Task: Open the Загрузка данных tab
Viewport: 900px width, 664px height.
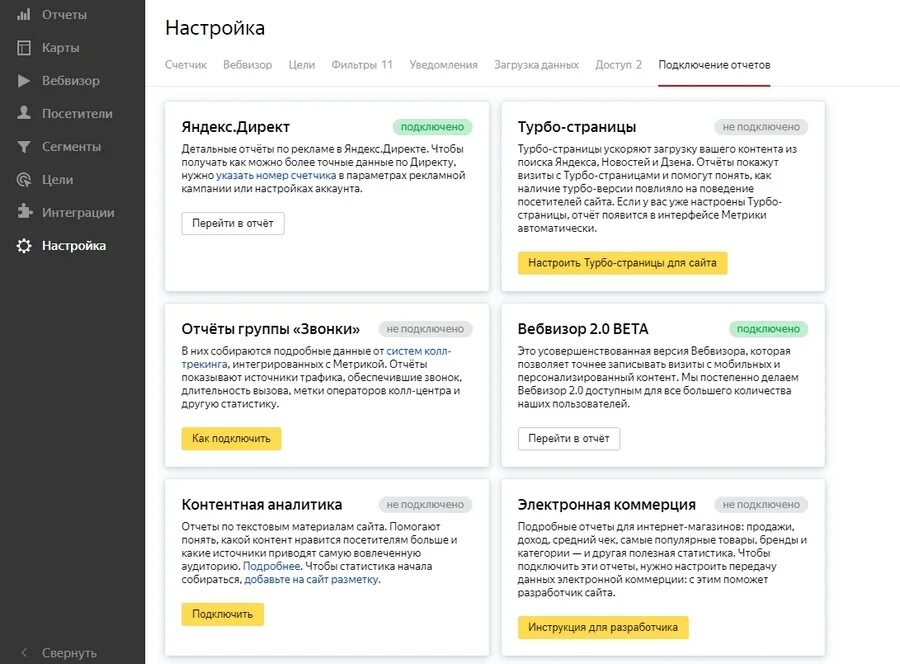Action: [x=536, y=65]
